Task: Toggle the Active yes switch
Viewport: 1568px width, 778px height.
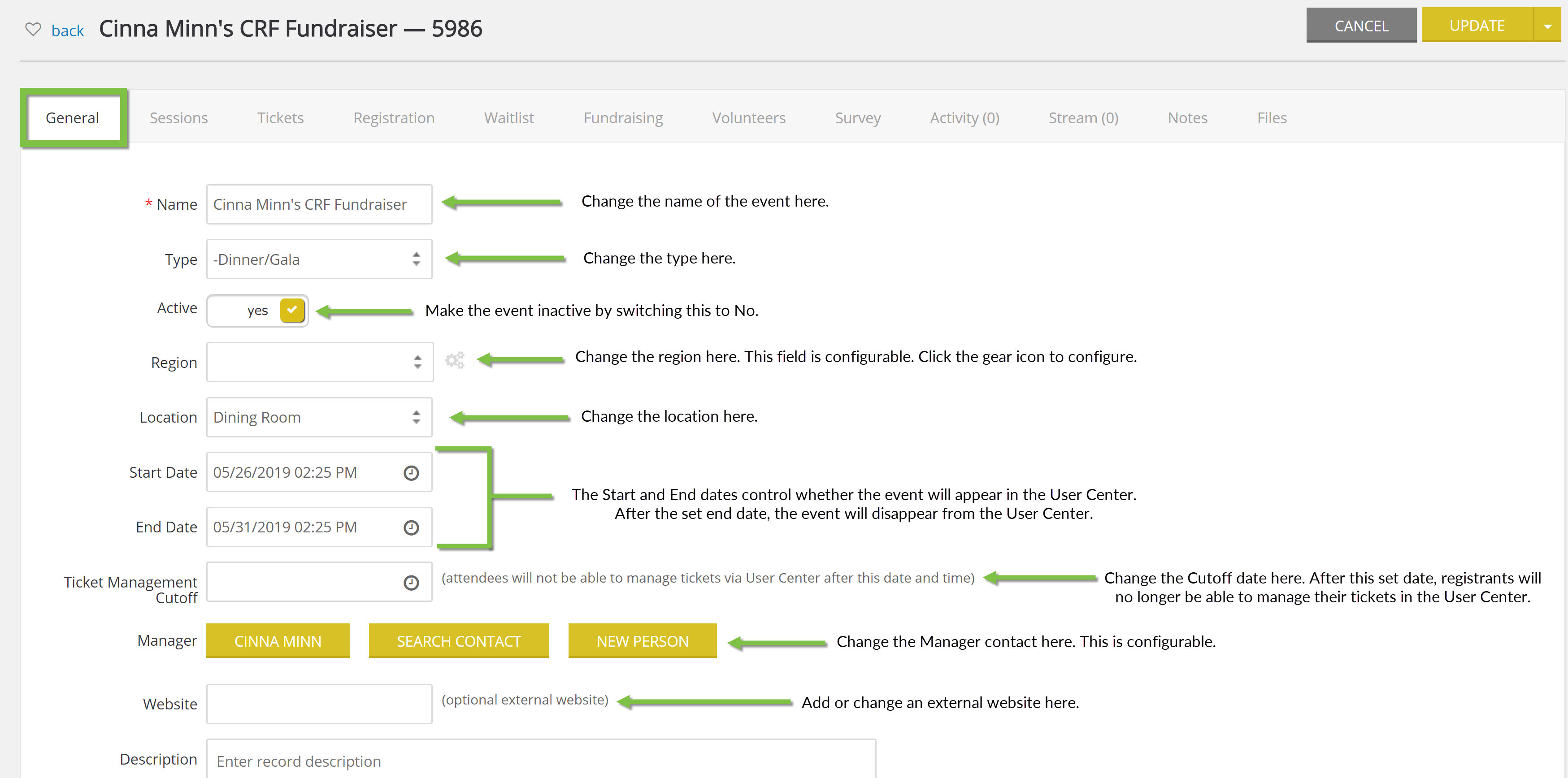Action: tap(257, 310)
